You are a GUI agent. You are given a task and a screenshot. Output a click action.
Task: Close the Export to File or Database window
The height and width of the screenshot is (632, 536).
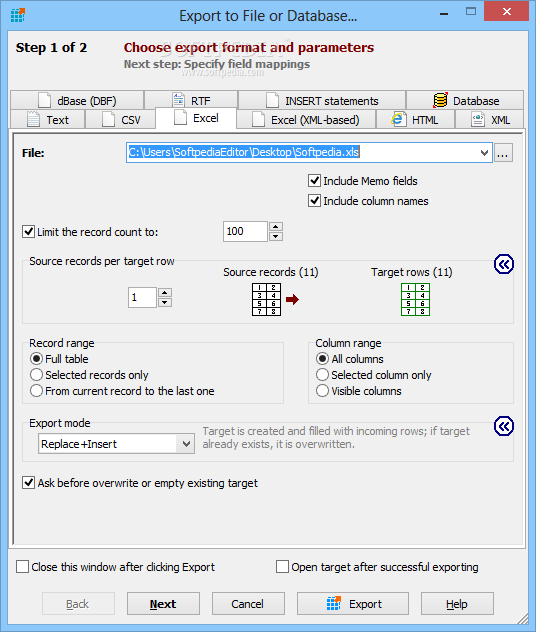pos(507,11)
